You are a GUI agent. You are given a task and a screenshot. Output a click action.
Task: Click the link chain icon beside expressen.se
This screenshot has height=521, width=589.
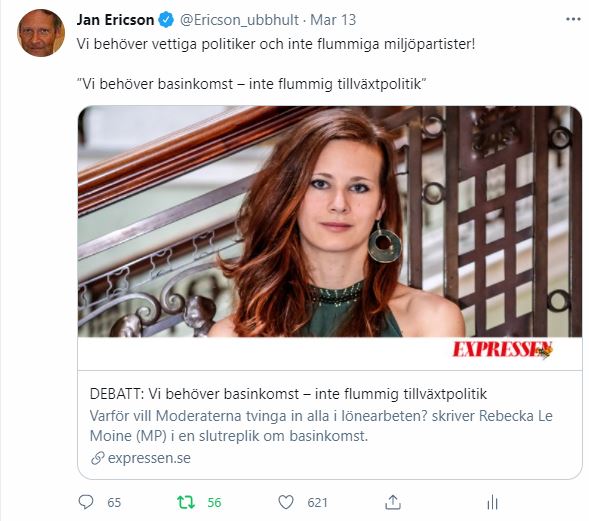[x=97, y=458]
